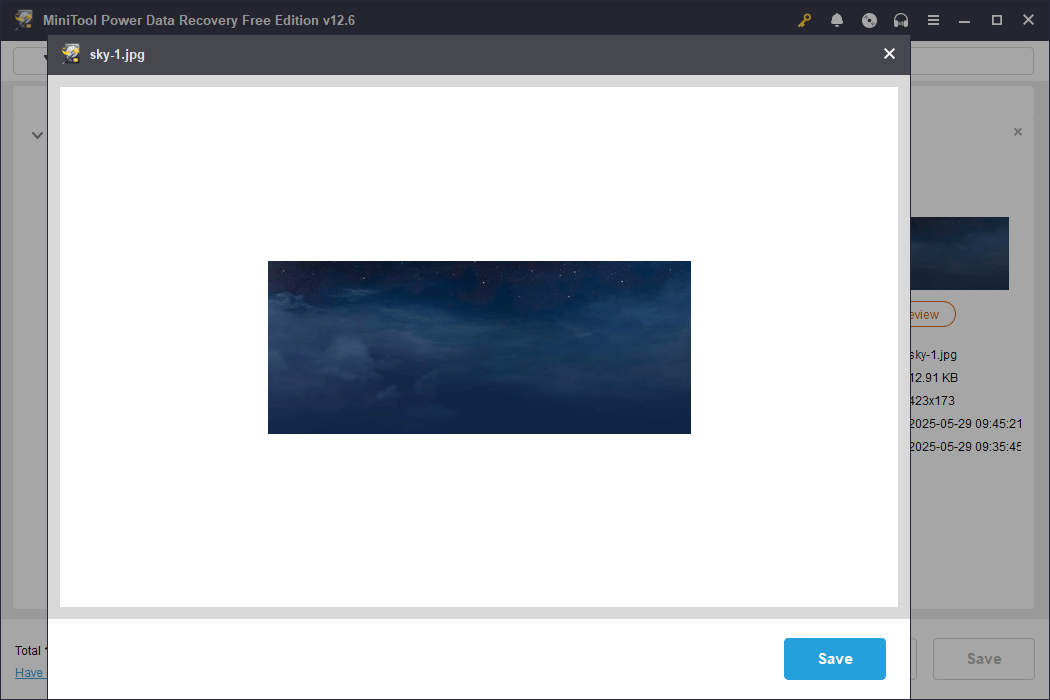Click the key register icon in title bar
The width and height of the screenshot is (1050, 700).
[804, 20]
